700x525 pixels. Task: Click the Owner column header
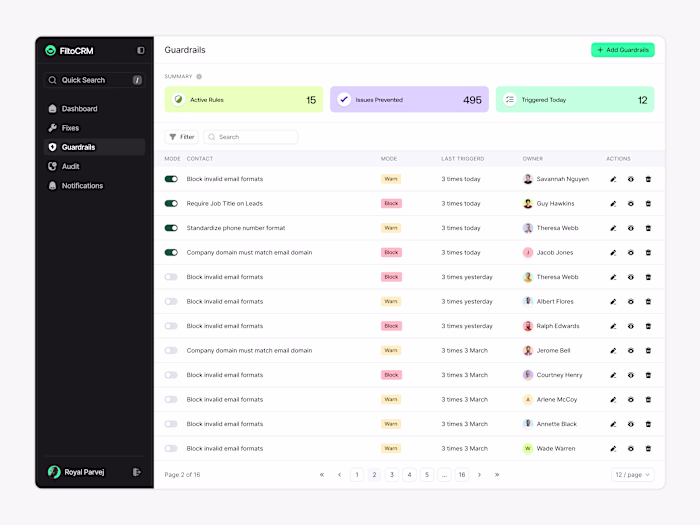pos(533,159)
